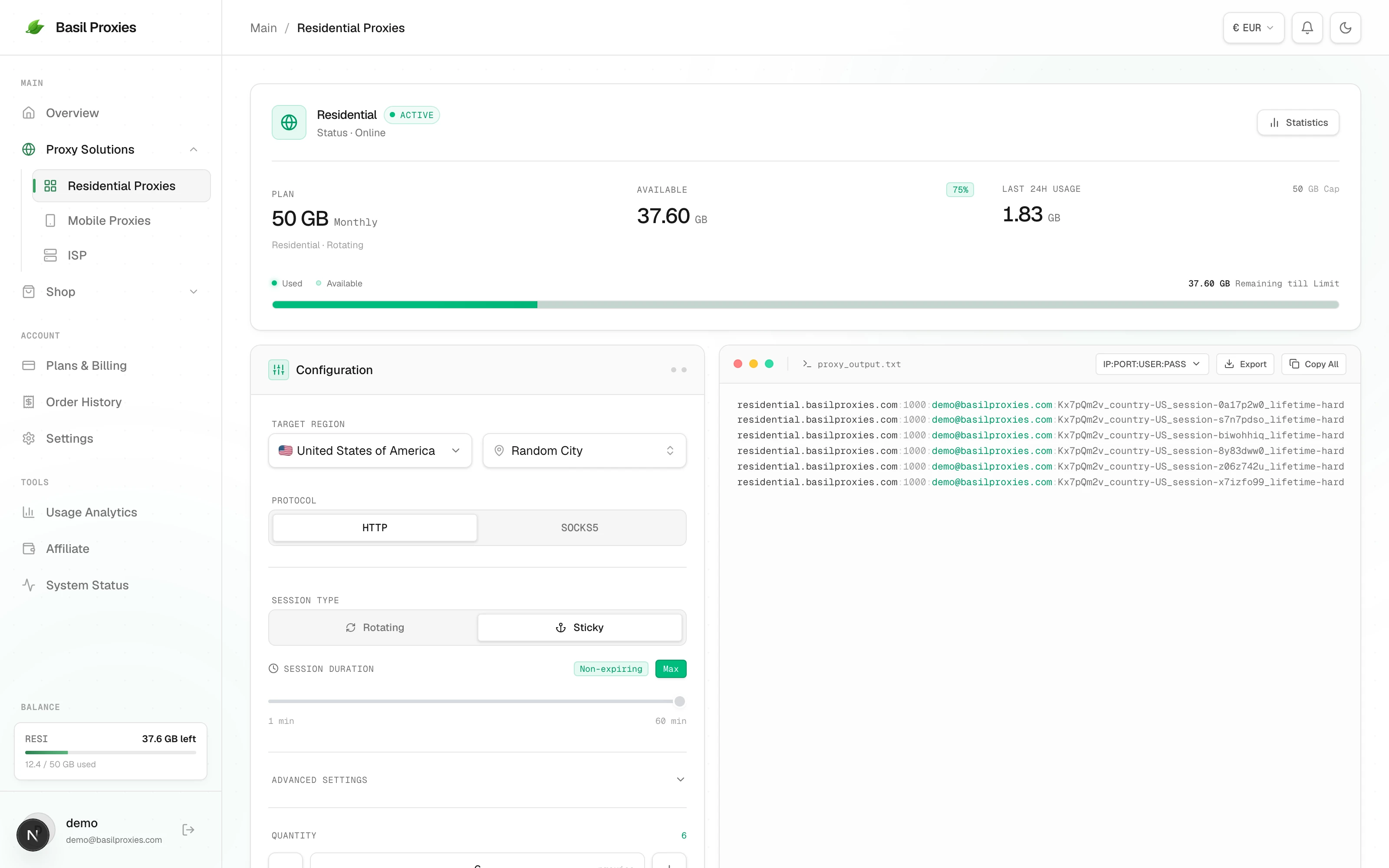Log out using the sign-out icon
Image resolution: width=1389 pixels, height=868 pixels.
(188, 829)
